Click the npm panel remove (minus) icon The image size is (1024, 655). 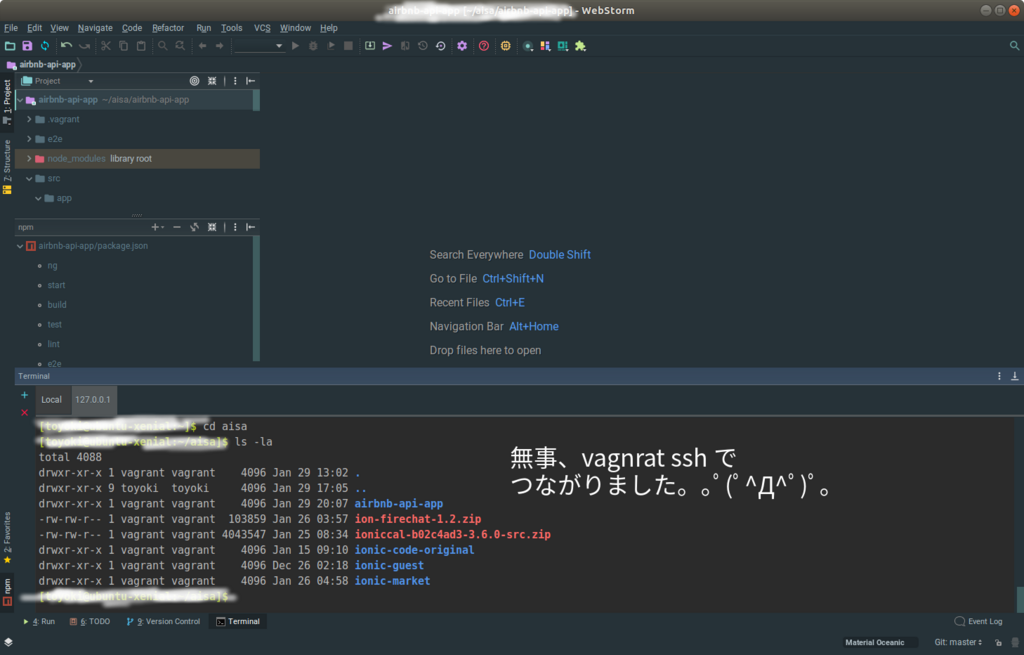176,227
